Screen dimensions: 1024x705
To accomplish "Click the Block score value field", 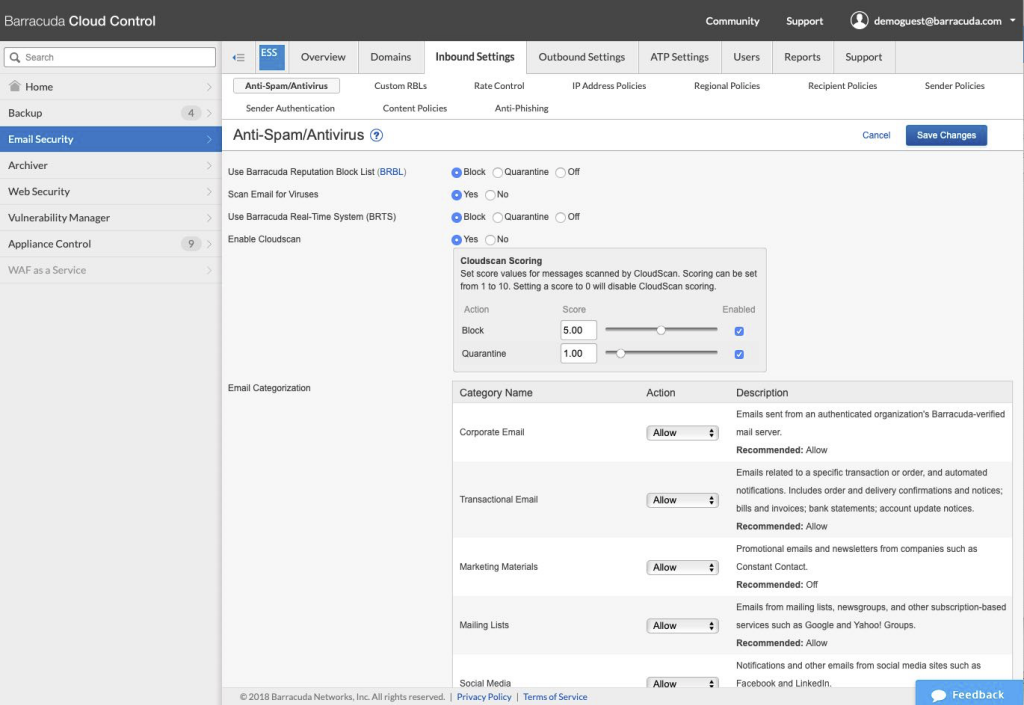I will (578, 330).
